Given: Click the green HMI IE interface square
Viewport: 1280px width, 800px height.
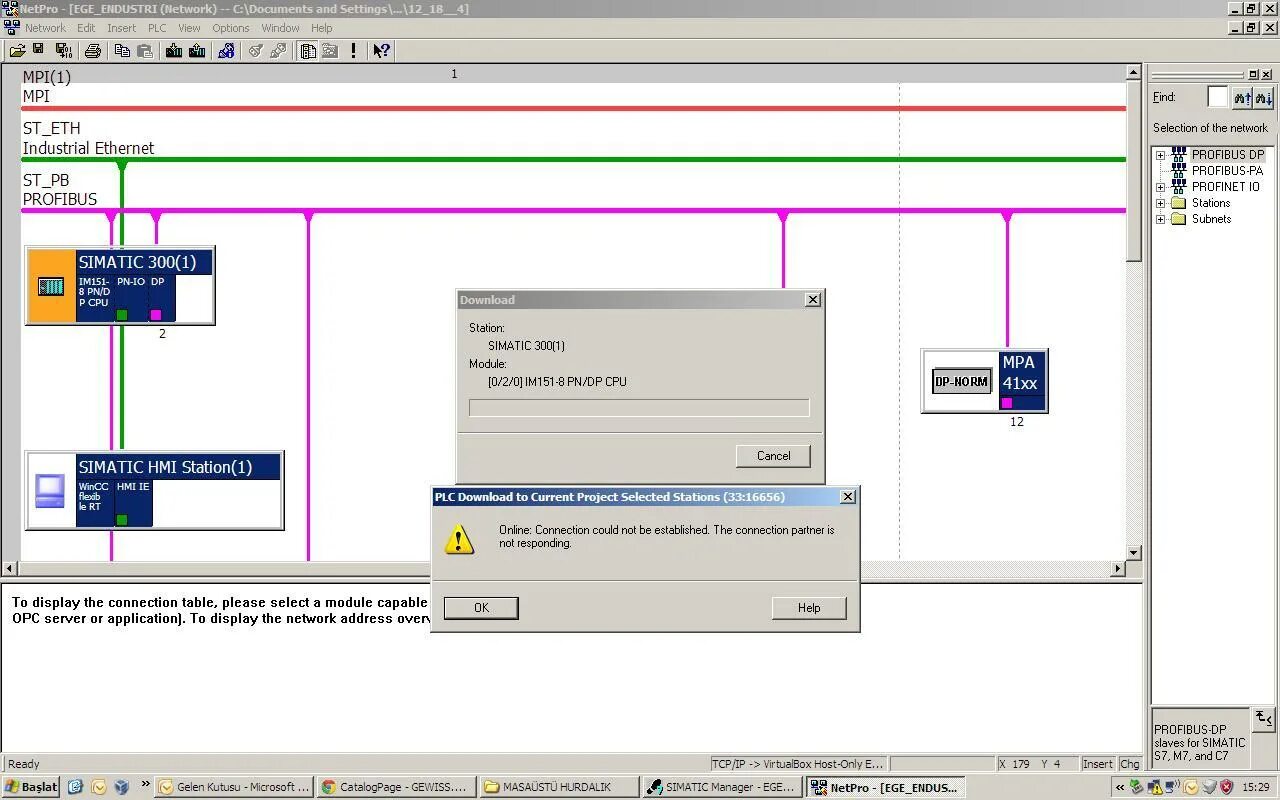Looking at the screenshot, I should coord(122,520).
